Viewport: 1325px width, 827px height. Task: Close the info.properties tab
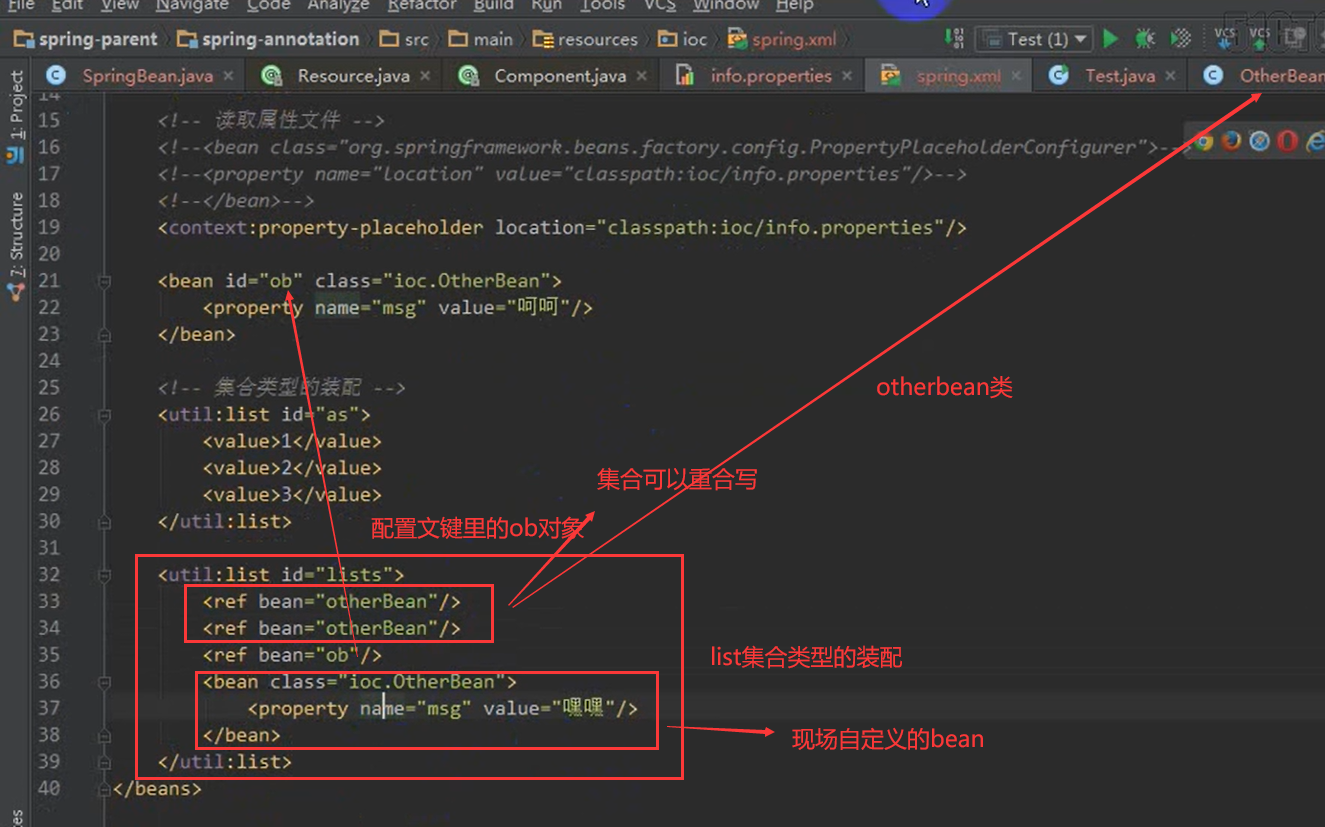coord(847,76)
